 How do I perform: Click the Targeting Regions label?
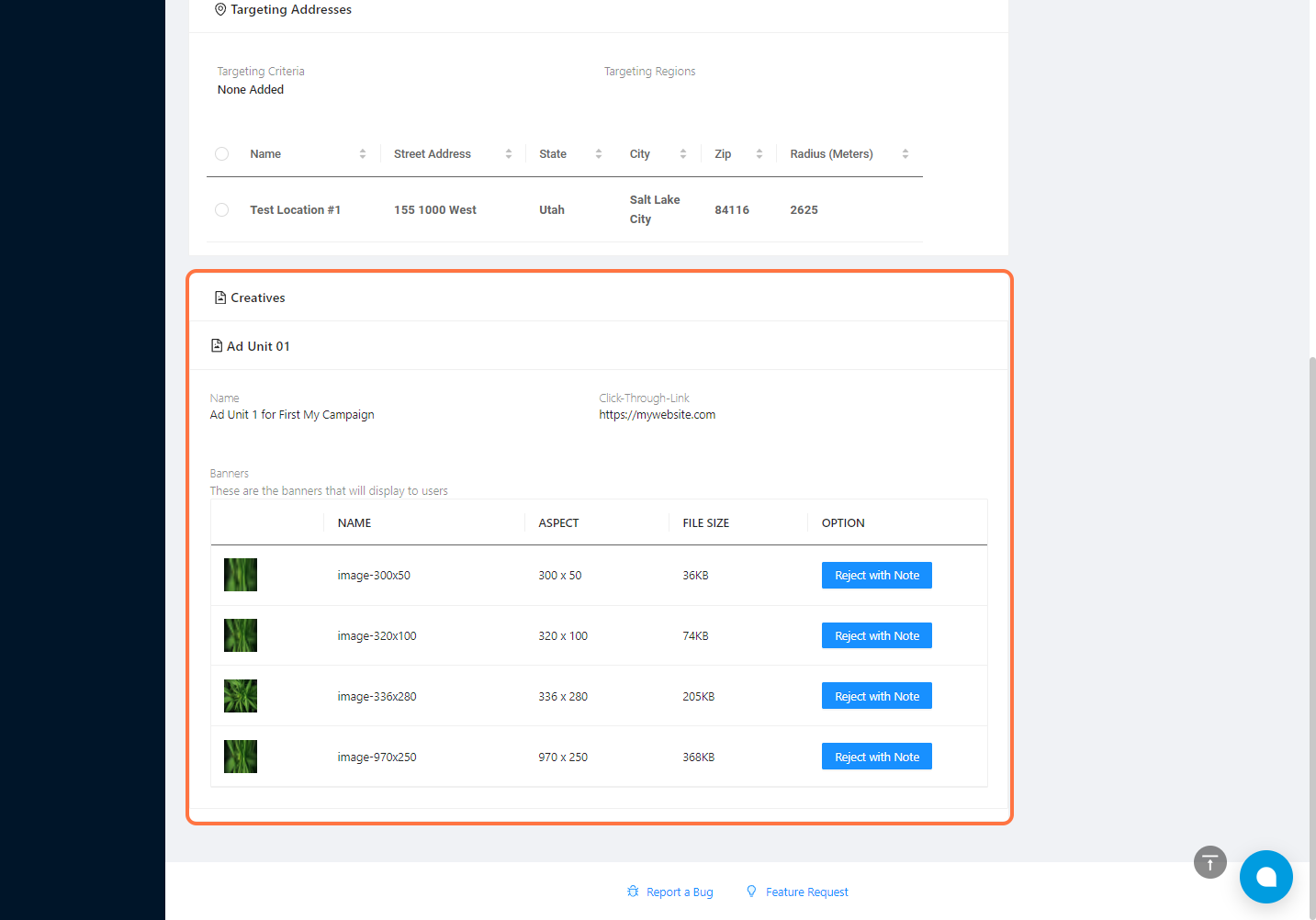click(649, 72)
